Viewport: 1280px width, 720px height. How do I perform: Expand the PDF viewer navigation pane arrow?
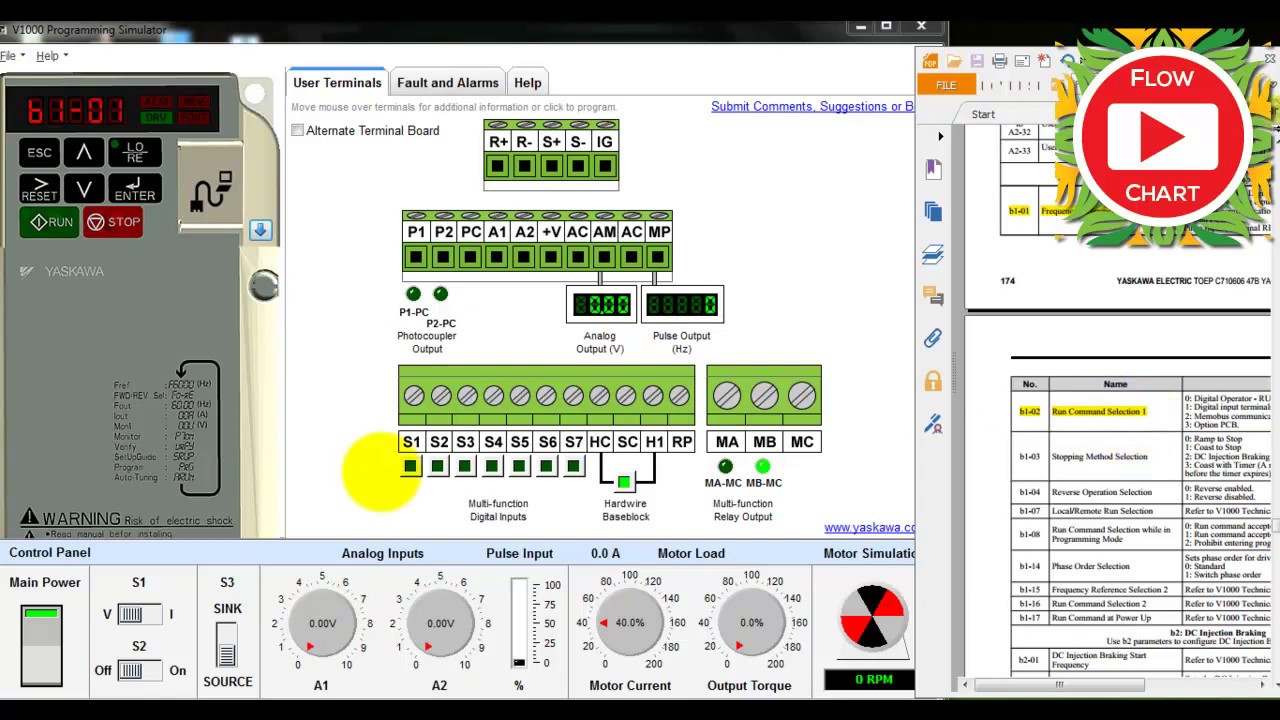pos(940,136)
